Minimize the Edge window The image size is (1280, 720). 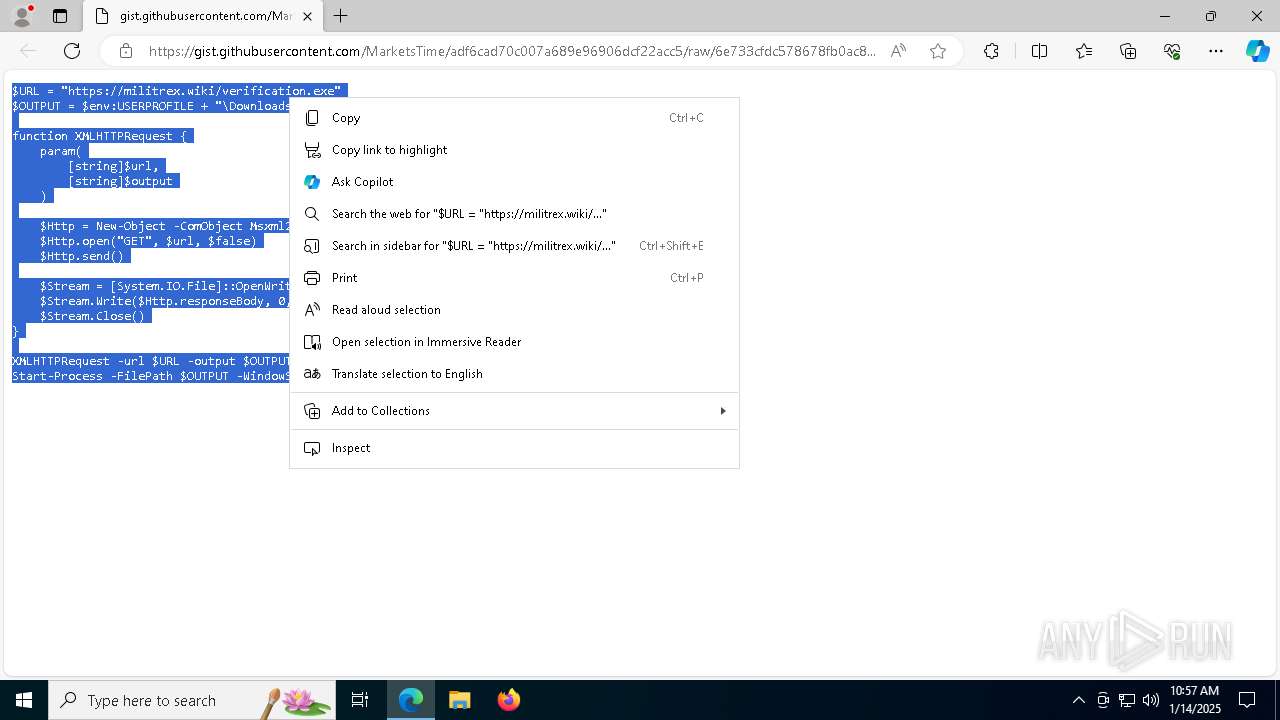[x=1165, y=16]
